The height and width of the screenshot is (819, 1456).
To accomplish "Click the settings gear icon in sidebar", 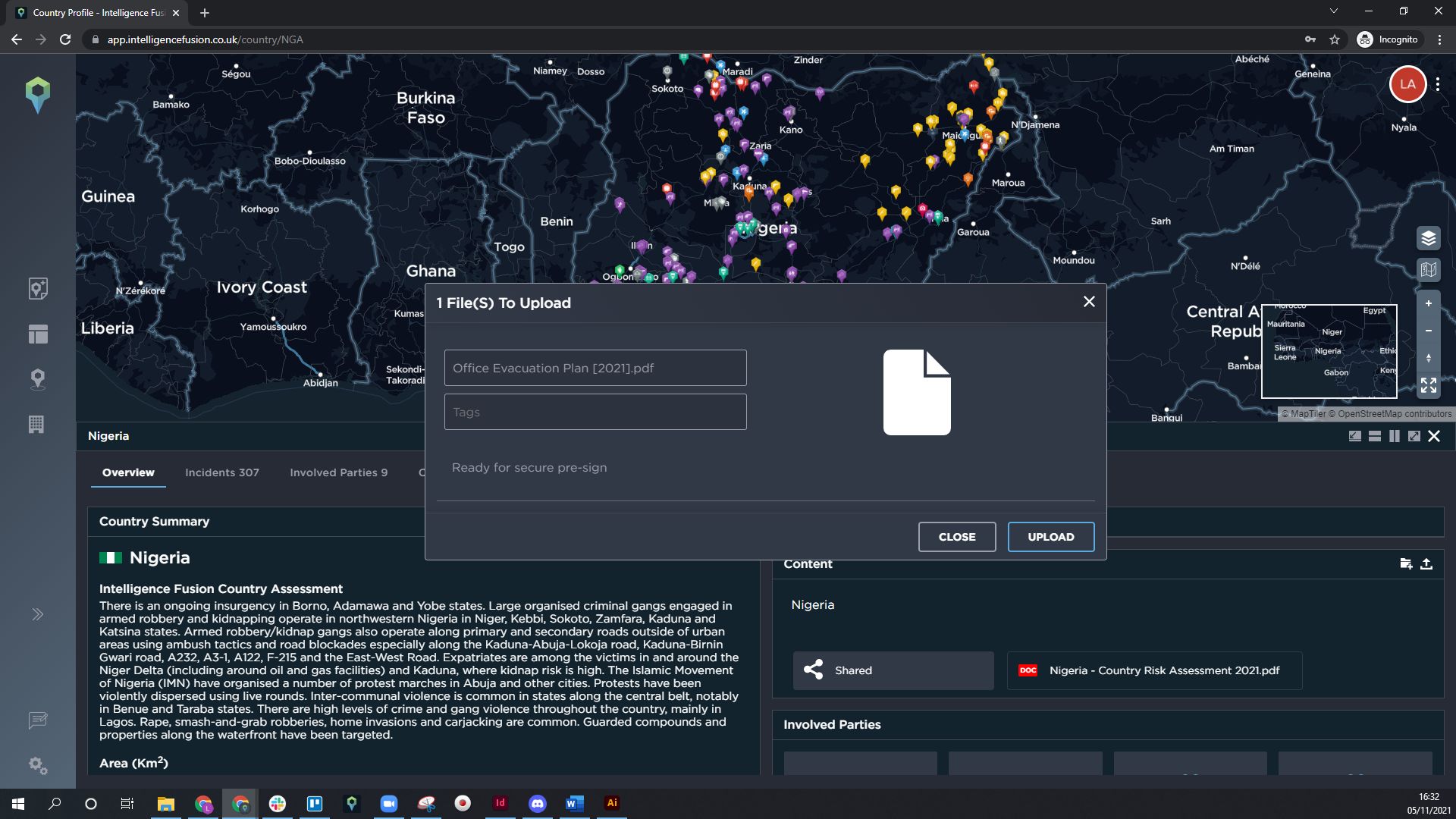I will pos(37,766).
